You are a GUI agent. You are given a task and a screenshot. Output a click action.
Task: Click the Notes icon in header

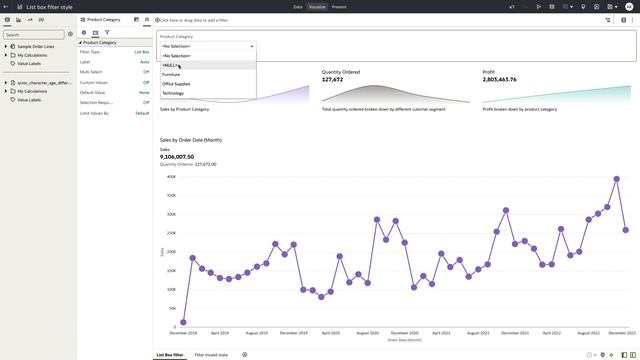coord(596,7)
